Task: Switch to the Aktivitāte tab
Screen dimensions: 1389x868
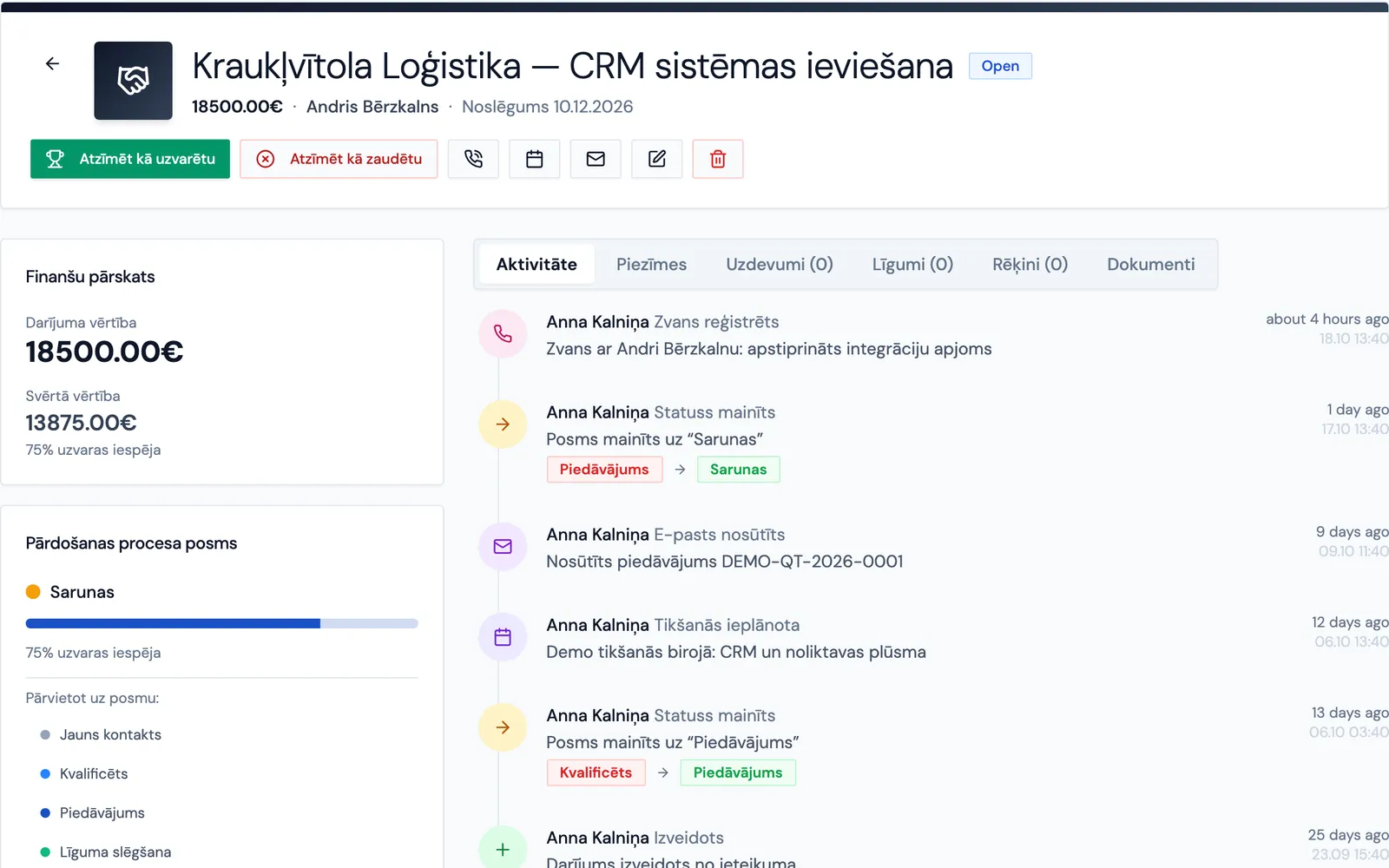Action: pos(537,264)
